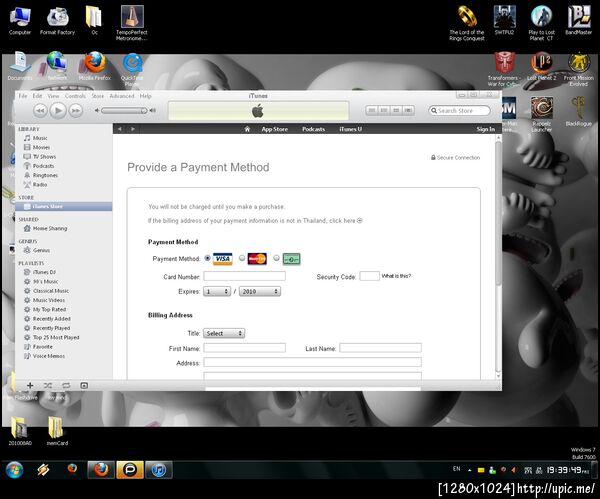Toggle the shuffle button in iTunes
600x499 pixels.
(x=48, y=385)
